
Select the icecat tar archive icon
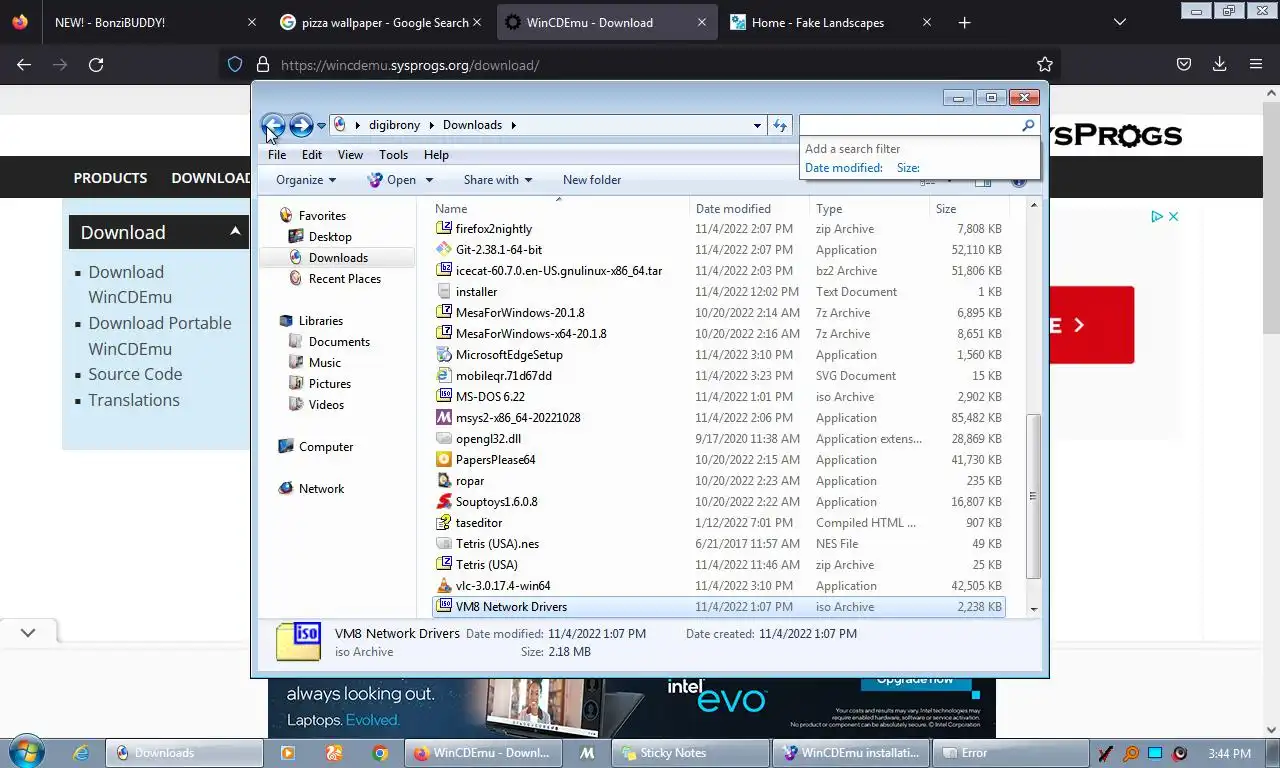[445, 271]
